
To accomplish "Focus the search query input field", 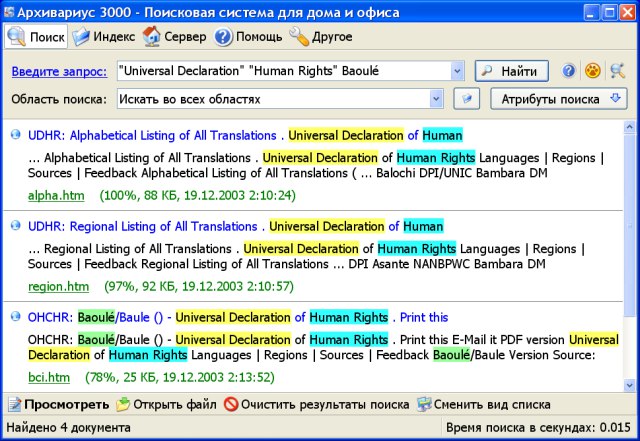I will pyautogui.click(x=284, y=71).
